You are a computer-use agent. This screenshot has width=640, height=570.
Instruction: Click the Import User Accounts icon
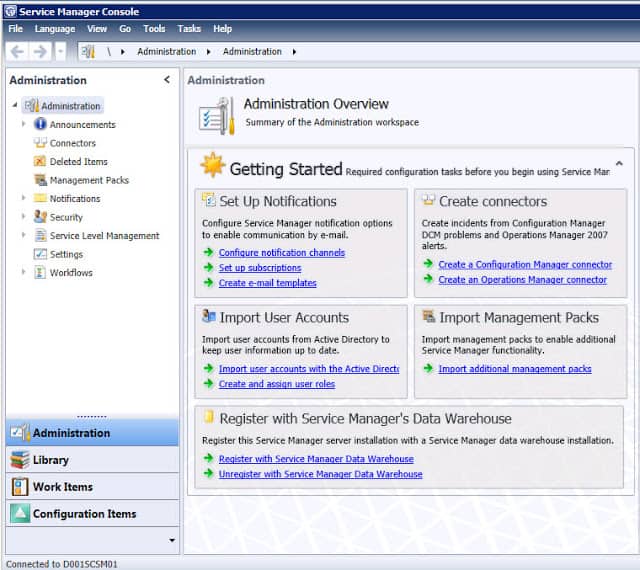[209, 316]
